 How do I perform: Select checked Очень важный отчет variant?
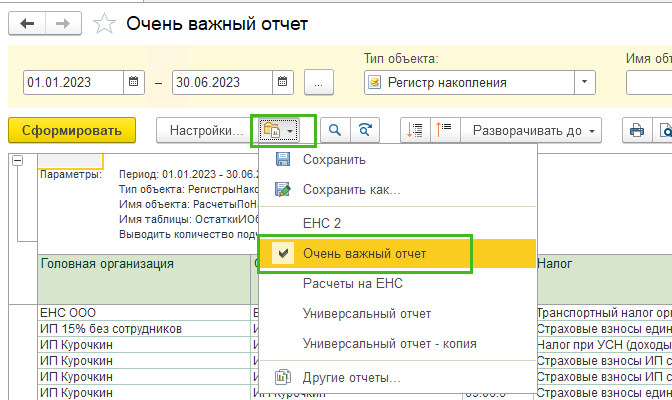[x=398, y=253]
